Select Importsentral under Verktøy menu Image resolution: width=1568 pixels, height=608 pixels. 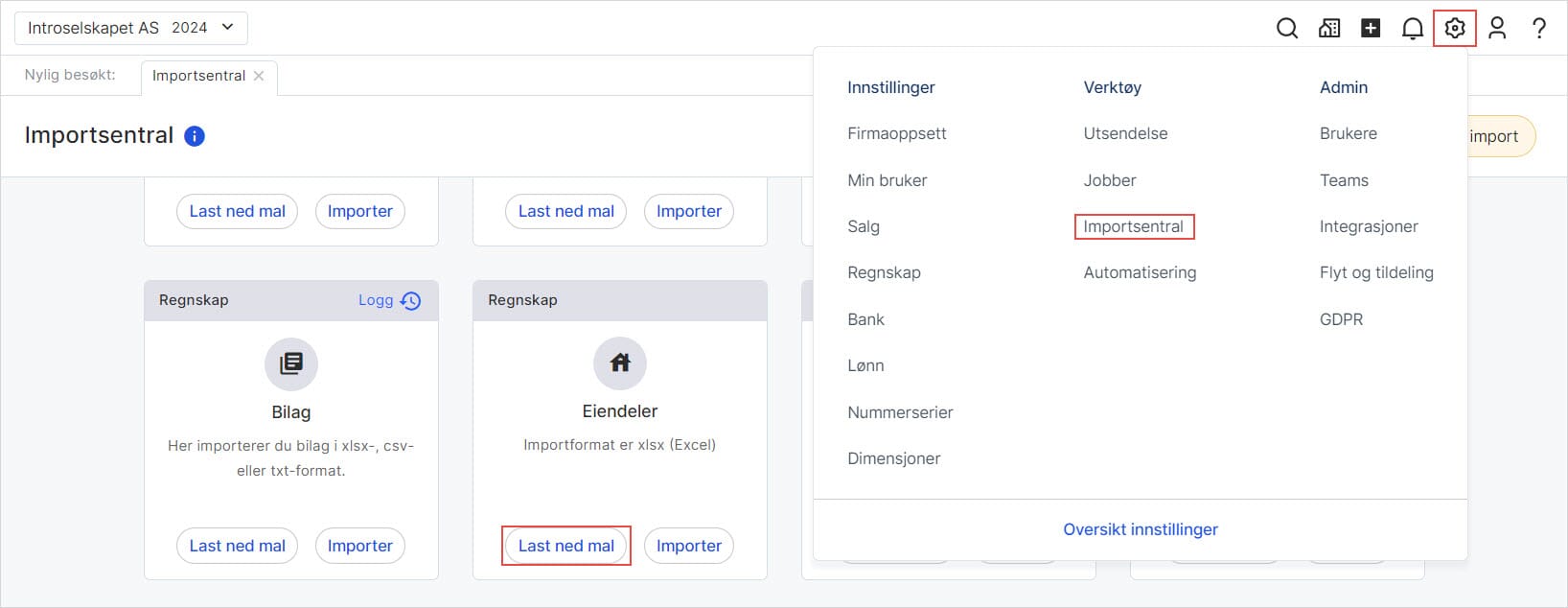[1134, 226]
